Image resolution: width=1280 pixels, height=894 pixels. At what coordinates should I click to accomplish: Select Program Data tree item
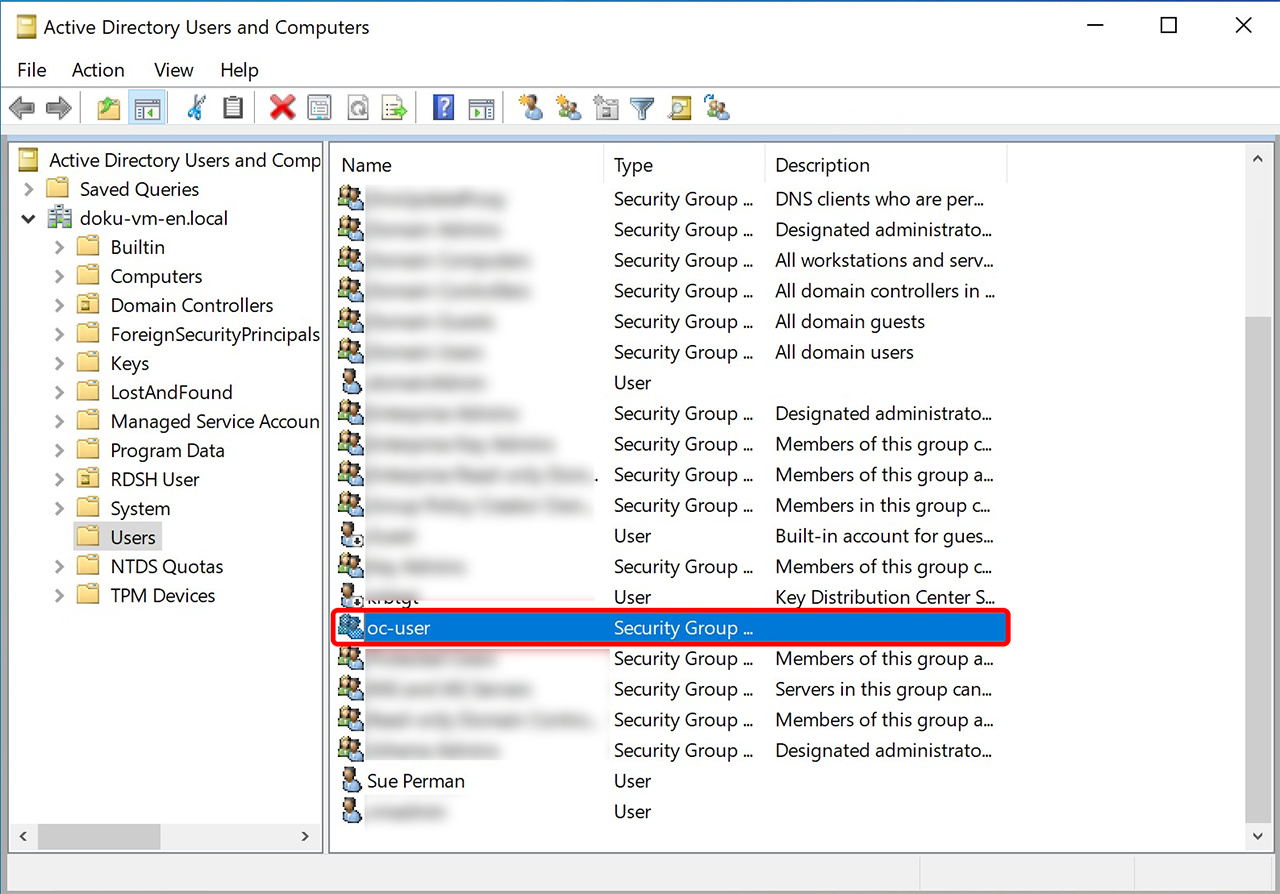click(167, 450)
